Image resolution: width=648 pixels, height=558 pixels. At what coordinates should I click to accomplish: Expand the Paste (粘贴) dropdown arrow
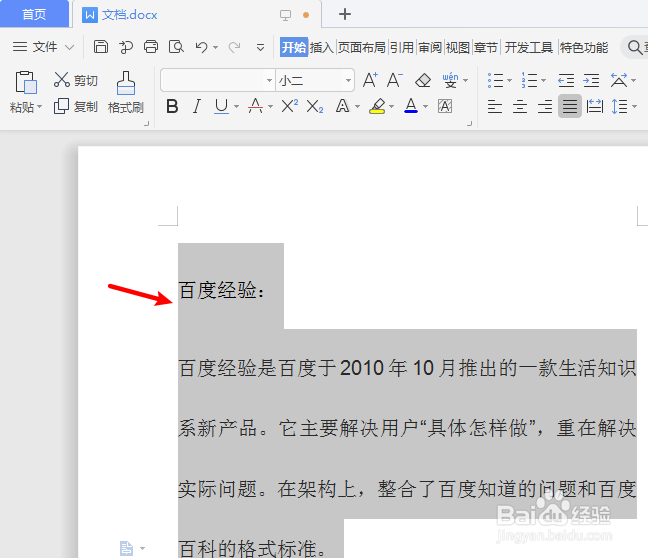(40, 107)
